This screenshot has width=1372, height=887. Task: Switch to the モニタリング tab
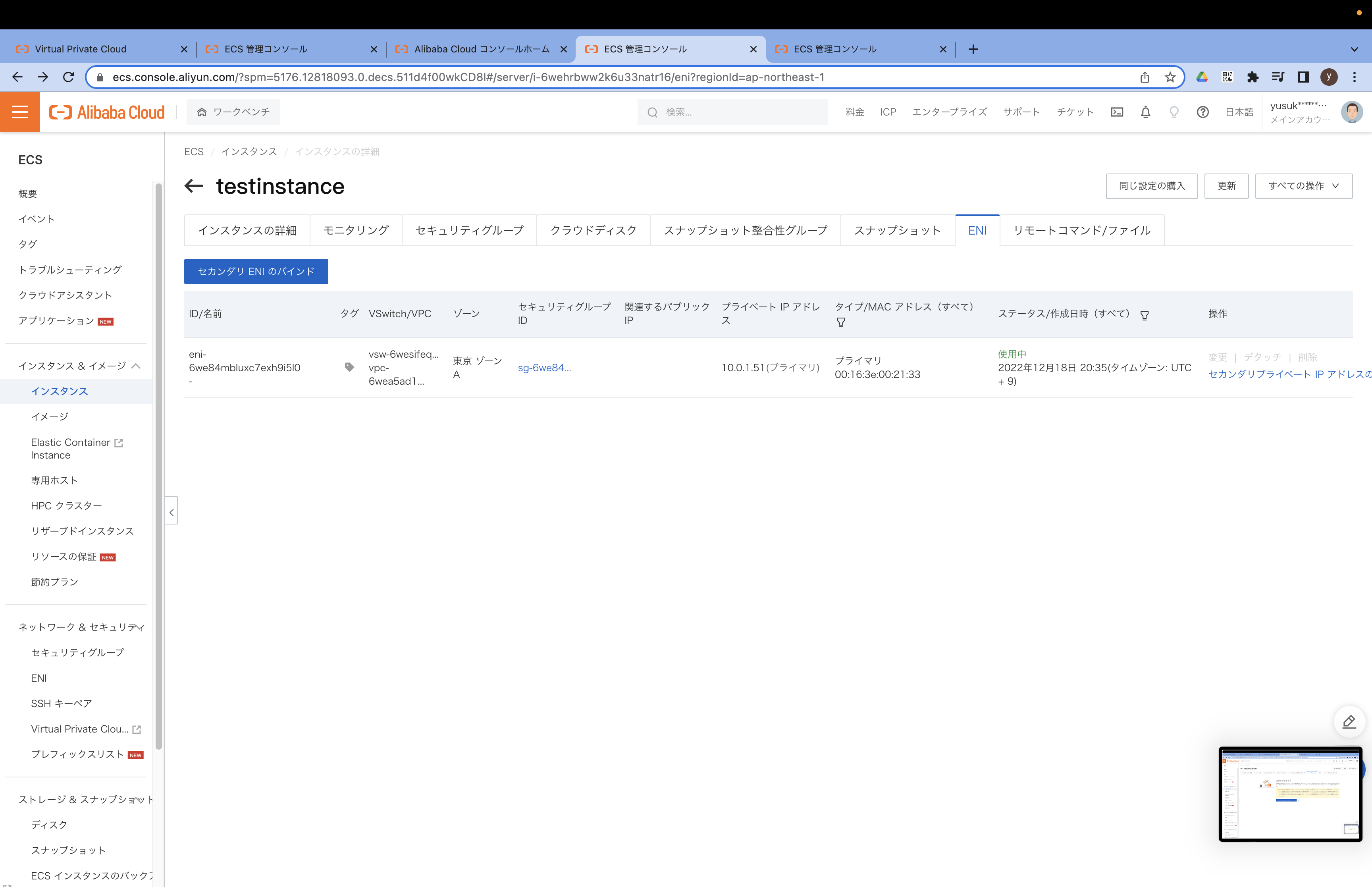click(355, 230)
